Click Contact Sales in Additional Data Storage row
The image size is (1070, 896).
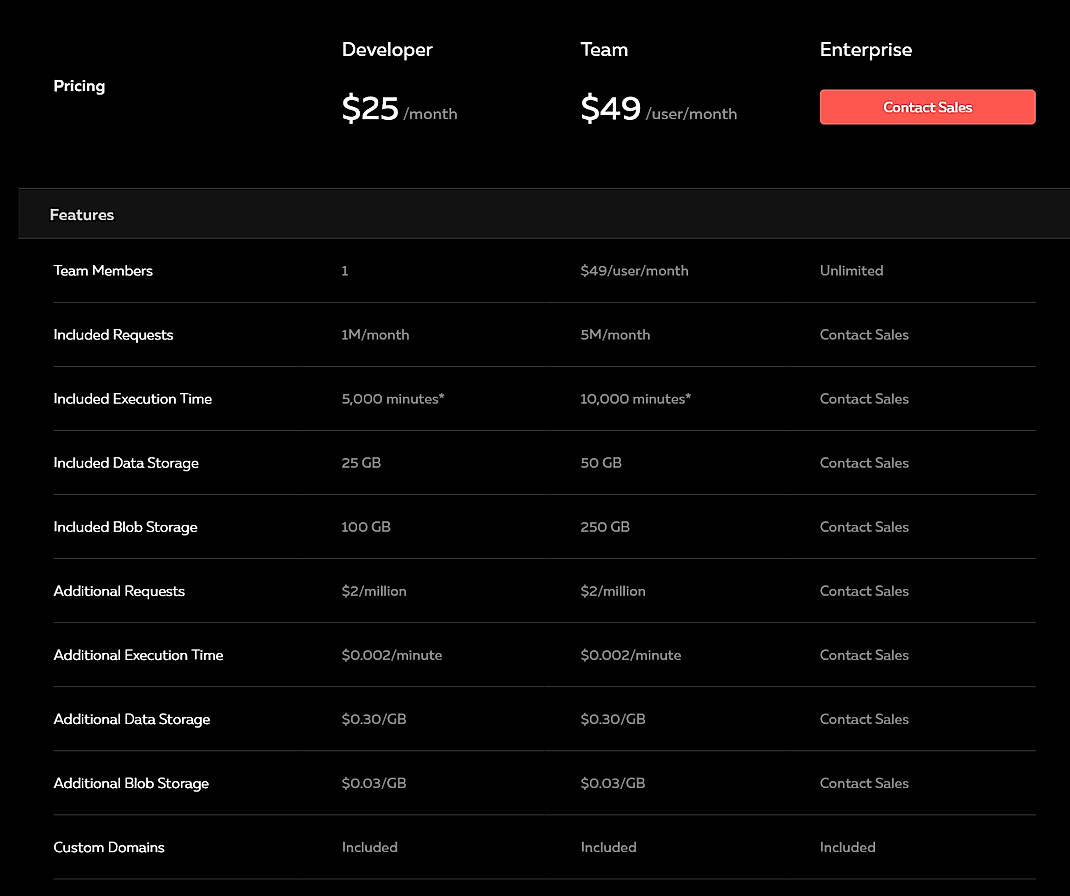[x=864, y=720]
